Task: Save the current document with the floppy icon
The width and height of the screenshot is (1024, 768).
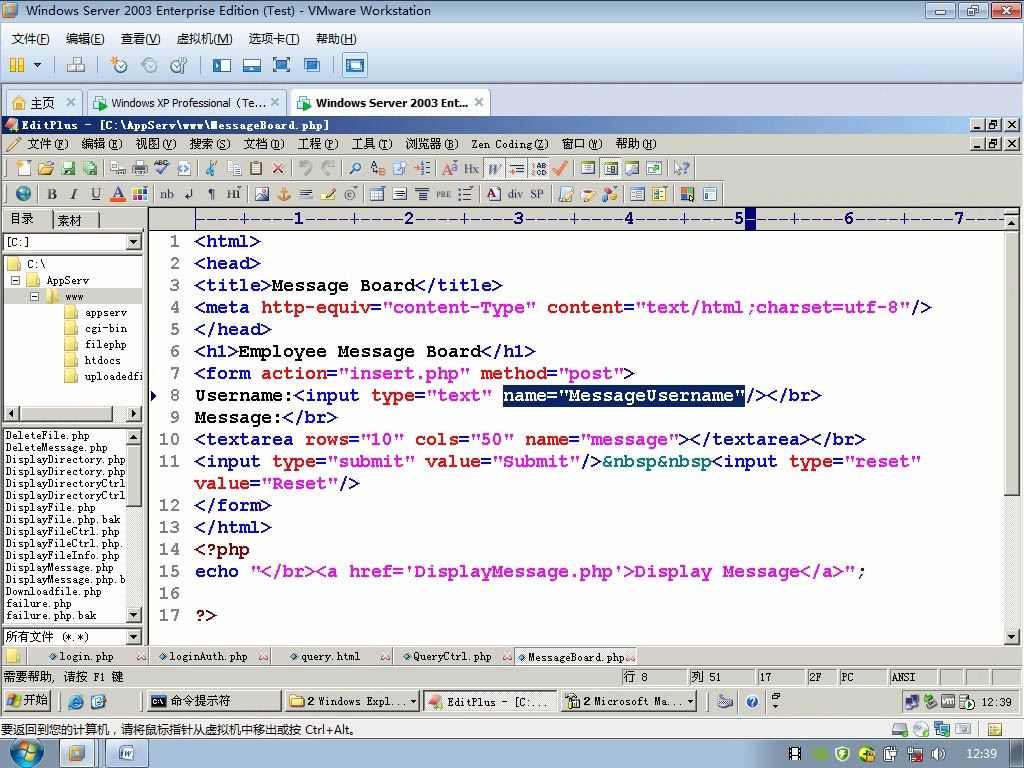Action: pos(68,168)
